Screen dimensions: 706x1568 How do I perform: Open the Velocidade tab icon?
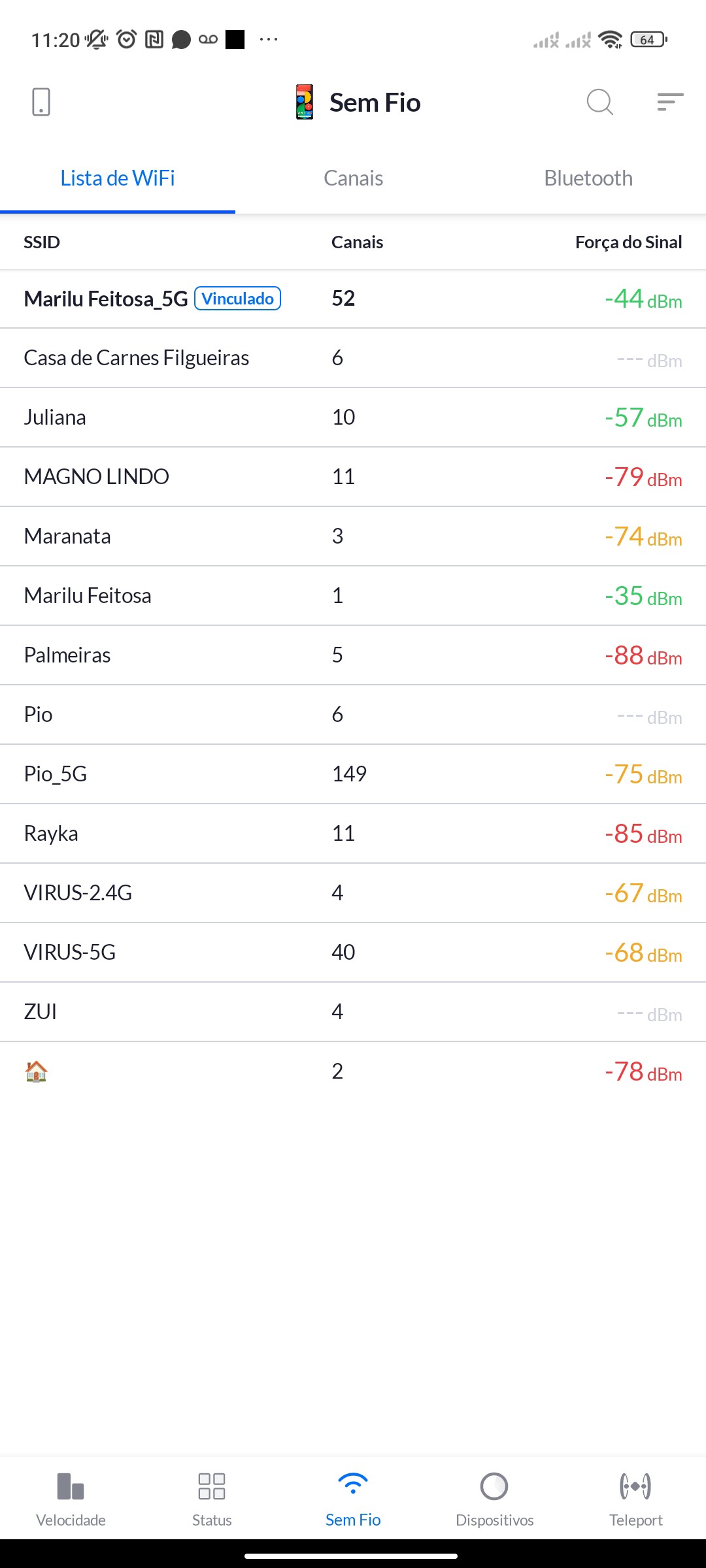click(71, 1486)
